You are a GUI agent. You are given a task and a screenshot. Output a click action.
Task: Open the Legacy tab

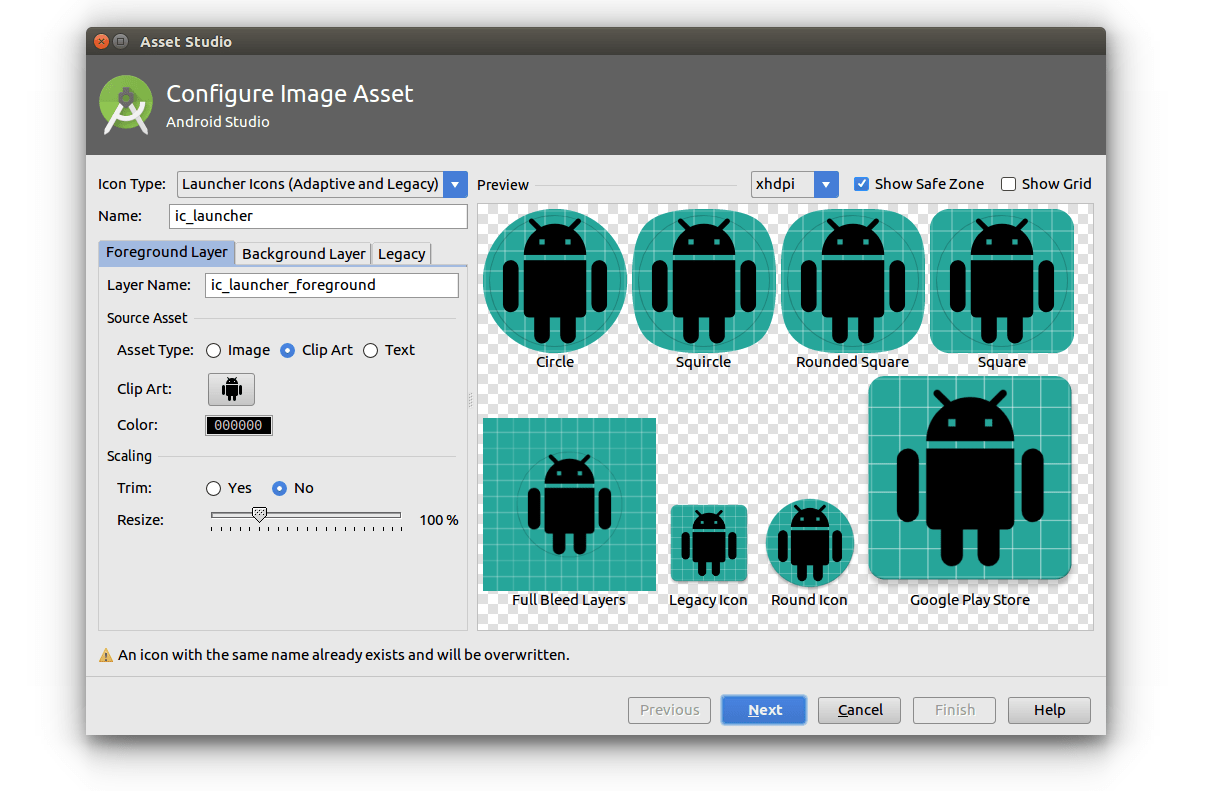click(x=400, y=254)
